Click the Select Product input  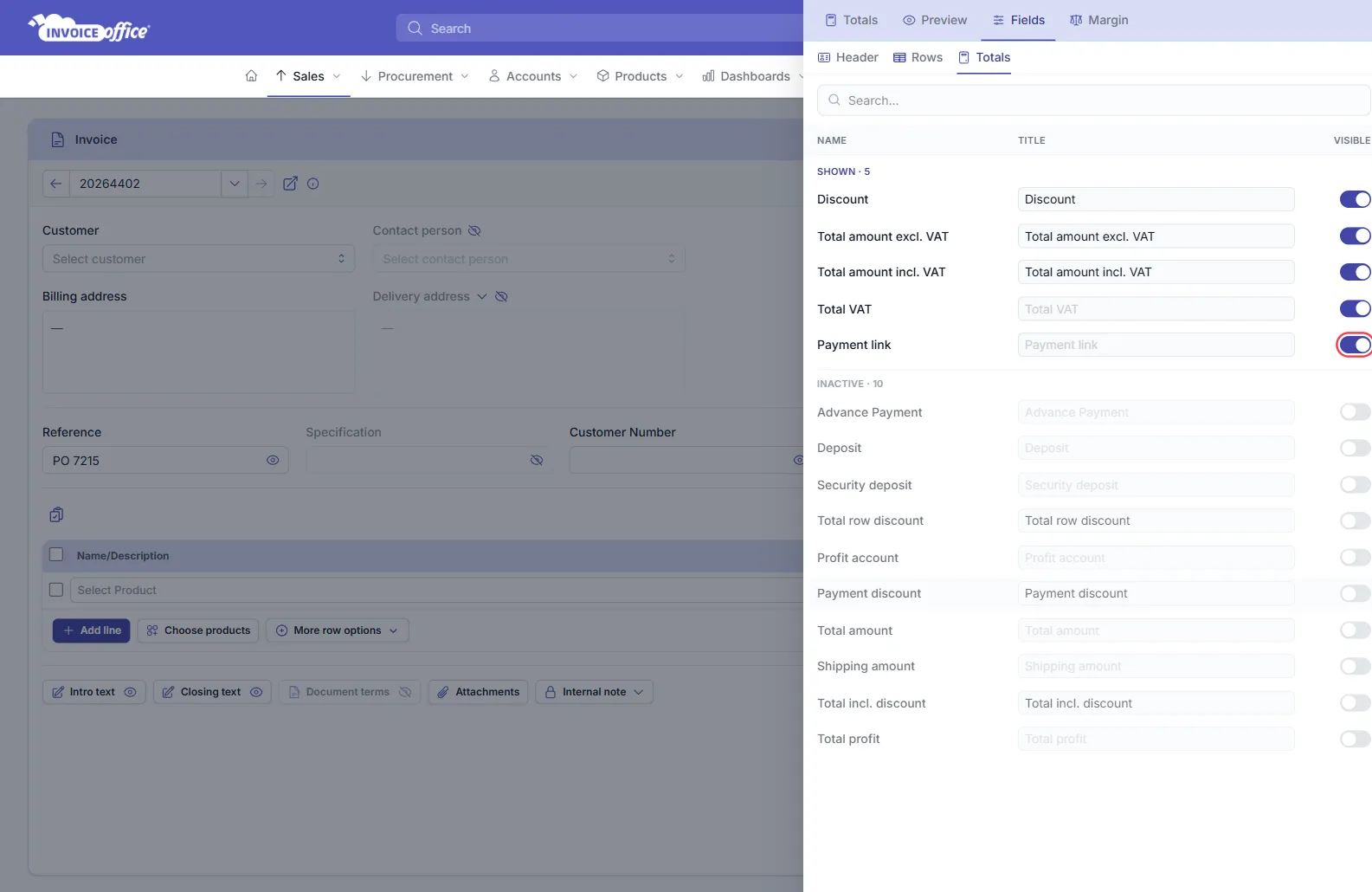click(436, 590)
